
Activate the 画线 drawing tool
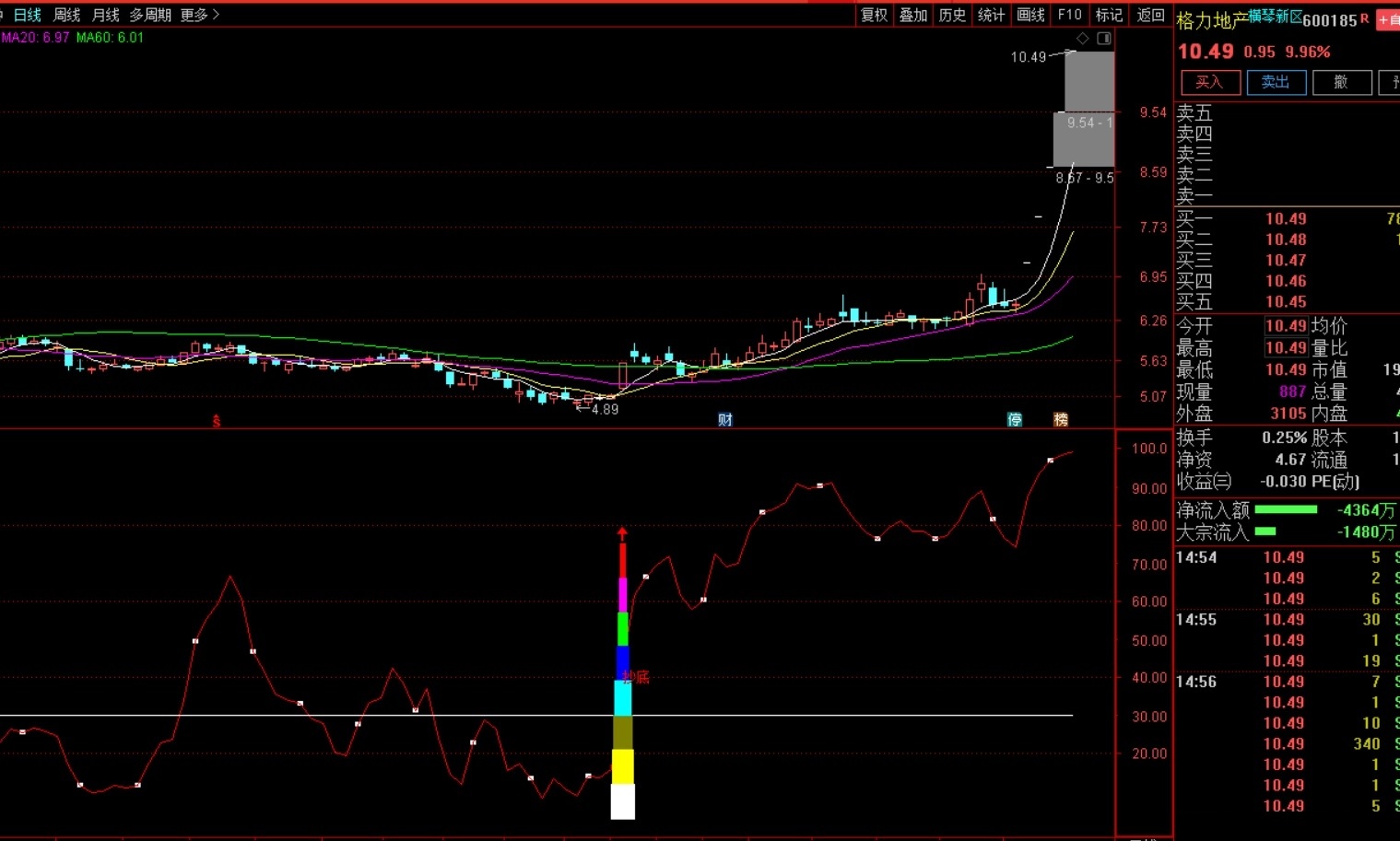pos(1030,15)
